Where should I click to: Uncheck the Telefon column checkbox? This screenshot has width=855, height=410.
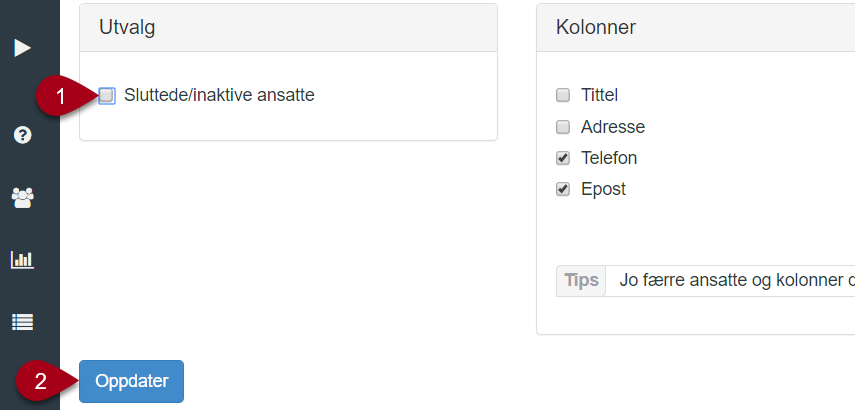563,158
